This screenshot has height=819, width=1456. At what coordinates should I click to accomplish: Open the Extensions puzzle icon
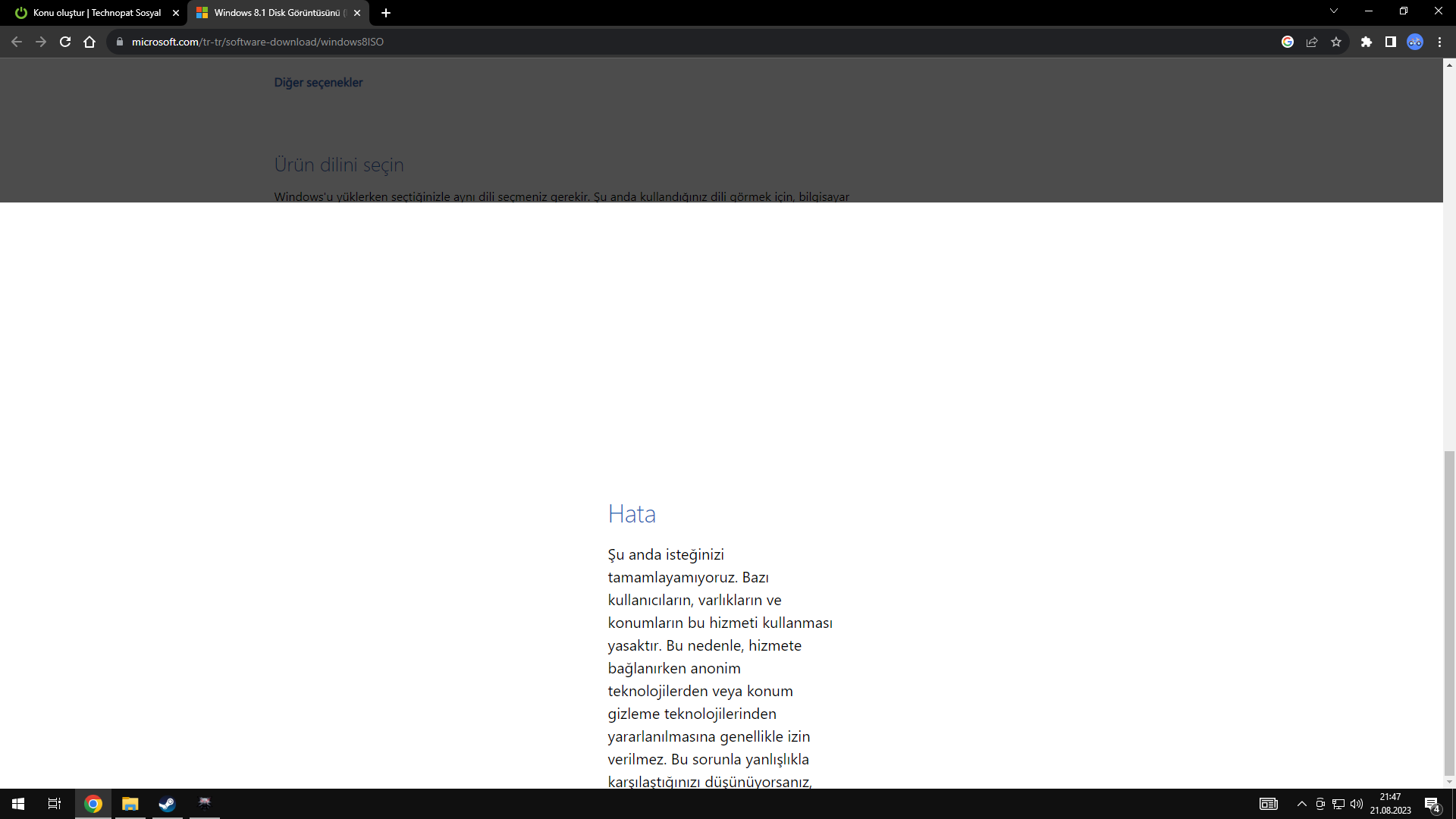(1367, 42)
